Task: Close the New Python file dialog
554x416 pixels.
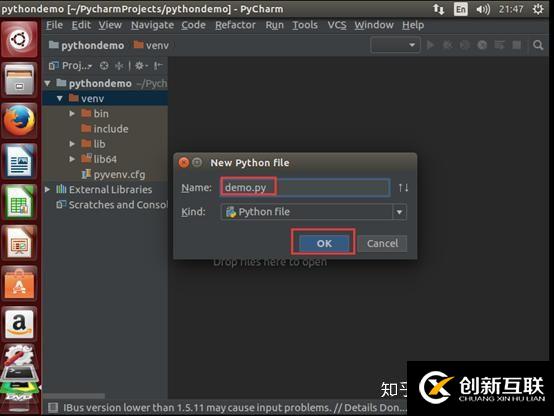Action: pyautogui.click(x=184, y=163)
